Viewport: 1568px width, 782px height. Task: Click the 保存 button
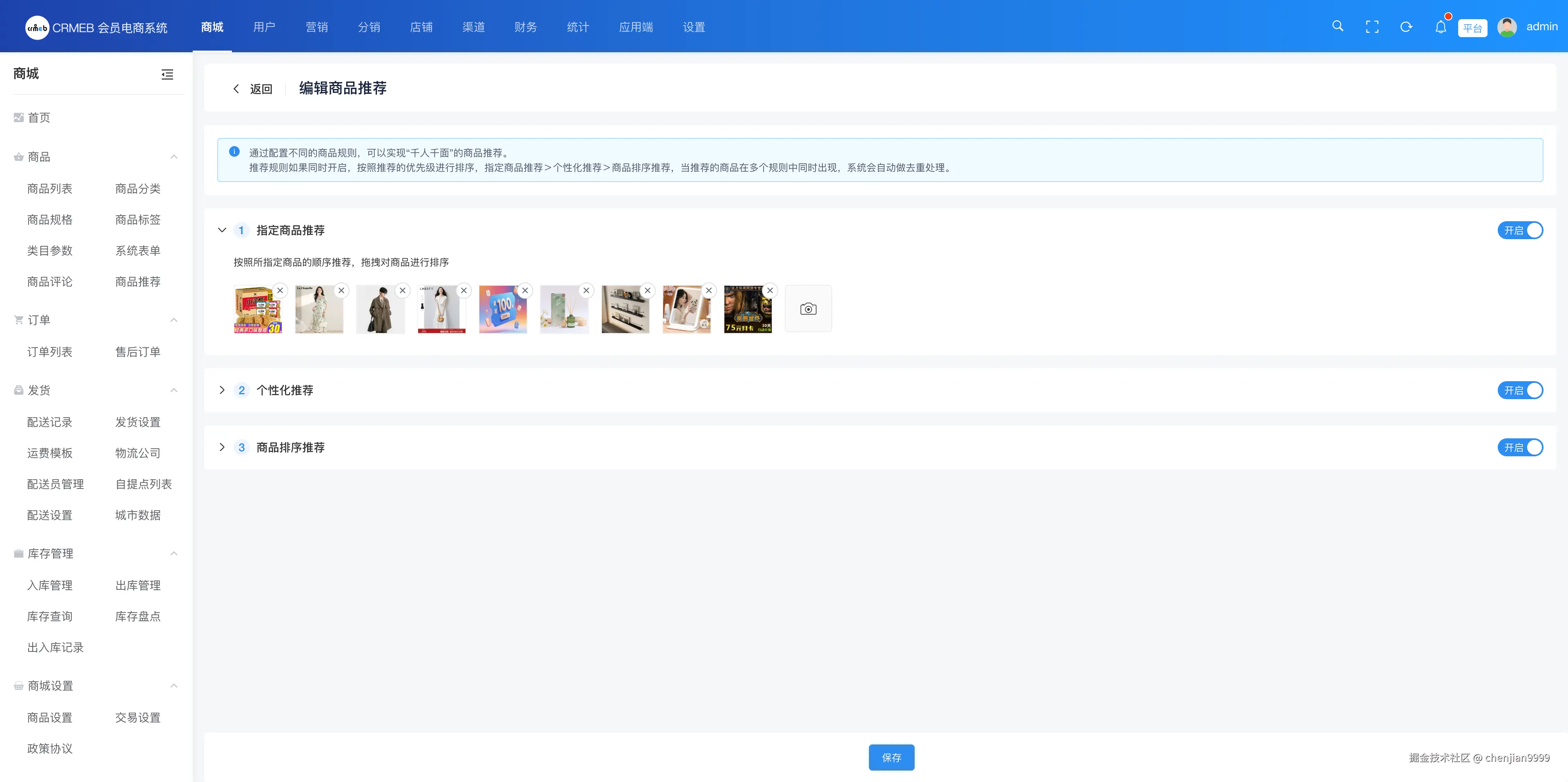click(x=891, y=757)
